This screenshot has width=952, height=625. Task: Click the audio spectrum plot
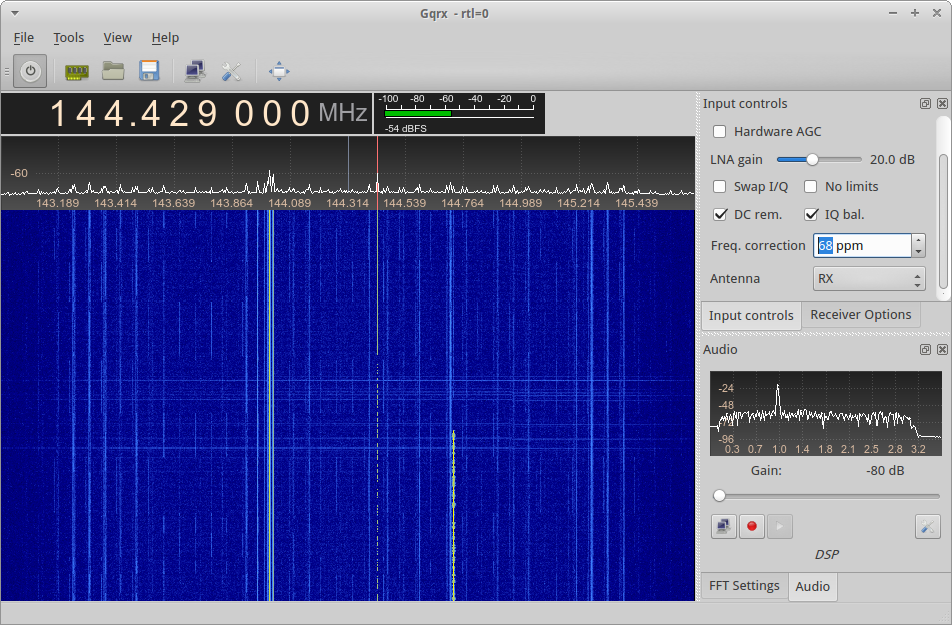tap(826, 413)
